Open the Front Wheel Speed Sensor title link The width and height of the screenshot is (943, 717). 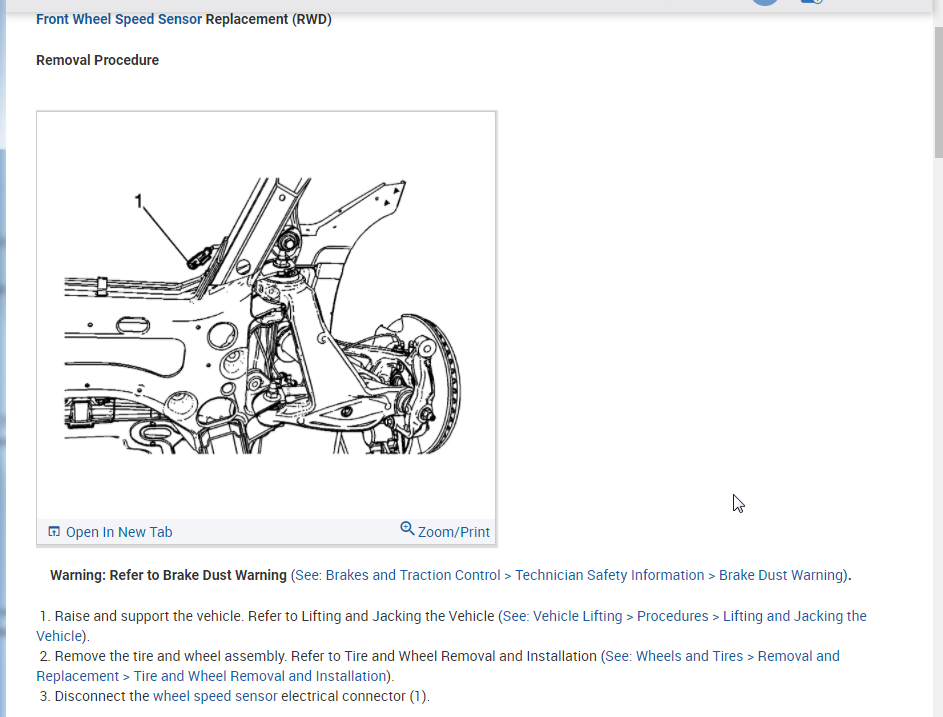tap(119, 19)
